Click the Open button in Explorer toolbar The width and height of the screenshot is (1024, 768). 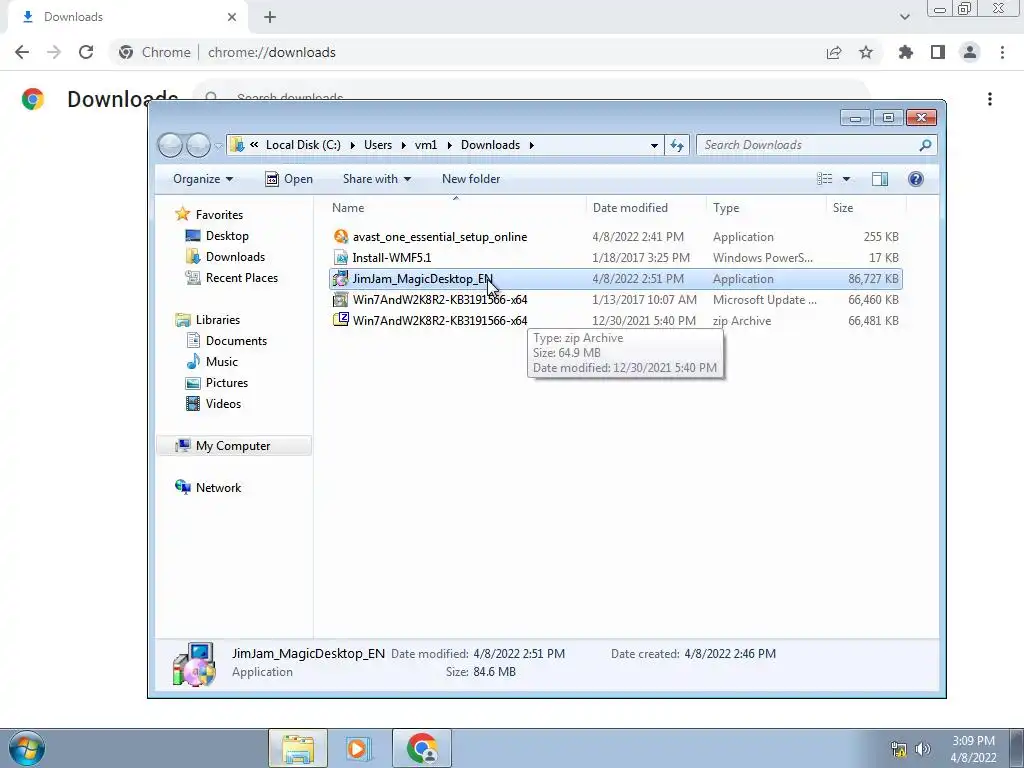pyautogui.click(x=289, y=179)
